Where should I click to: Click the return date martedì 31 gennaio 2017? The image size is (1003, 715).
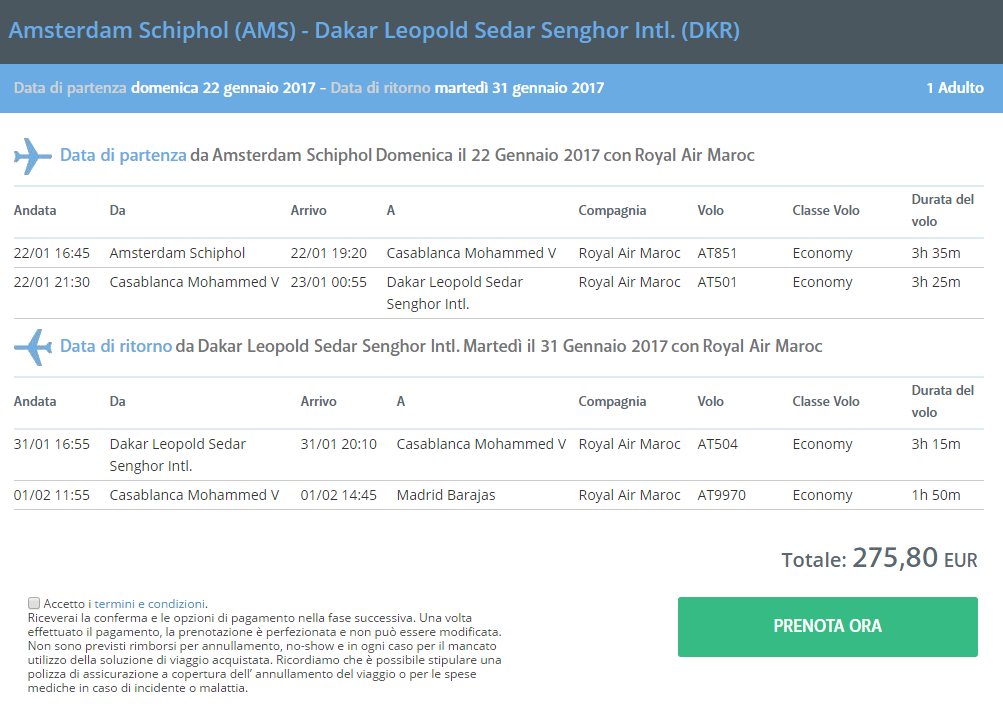point(519,88)
